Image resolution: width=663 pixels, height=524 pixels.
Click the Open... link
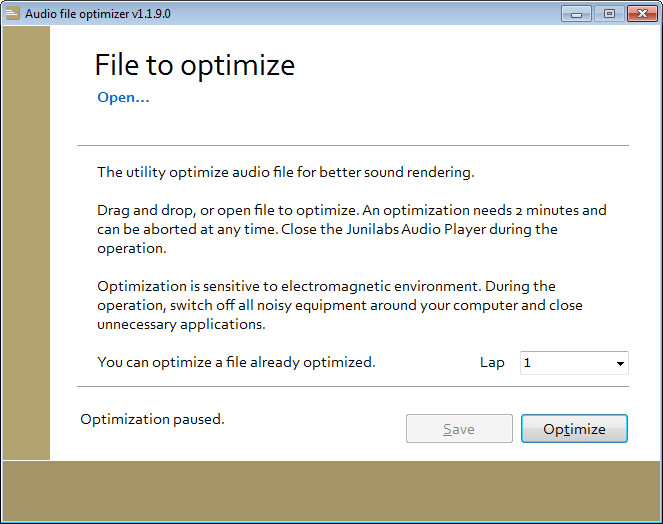tap(123, 98)
